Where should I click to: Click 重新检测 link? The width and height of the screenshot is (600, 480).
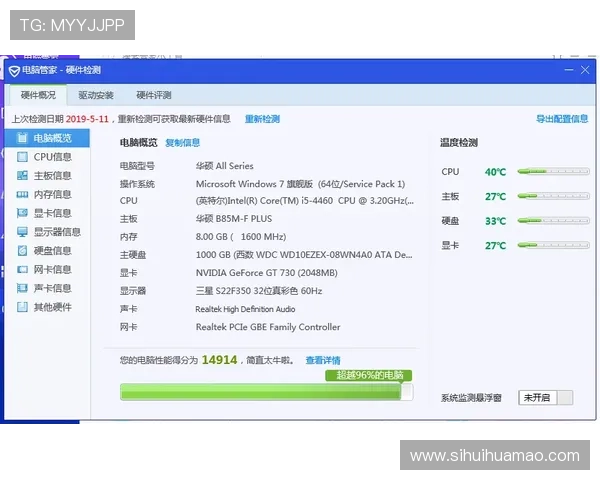pyautogui.click(x=262, y=119)
